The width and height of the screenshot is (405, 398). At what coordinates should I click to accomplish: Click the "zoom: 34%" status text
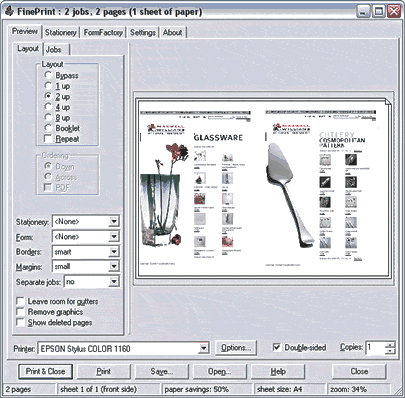point(348,389)
